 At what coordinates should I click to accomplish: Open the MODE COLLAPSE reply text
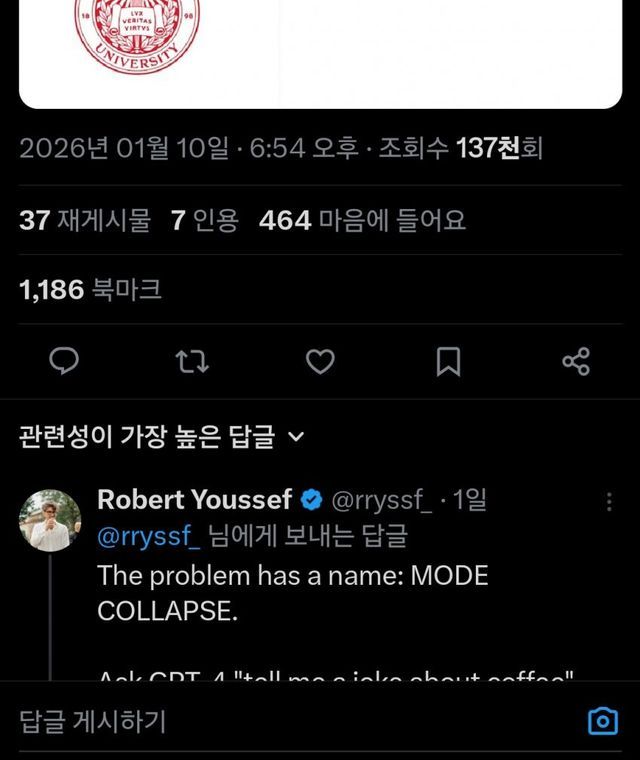tap(292, 593)
